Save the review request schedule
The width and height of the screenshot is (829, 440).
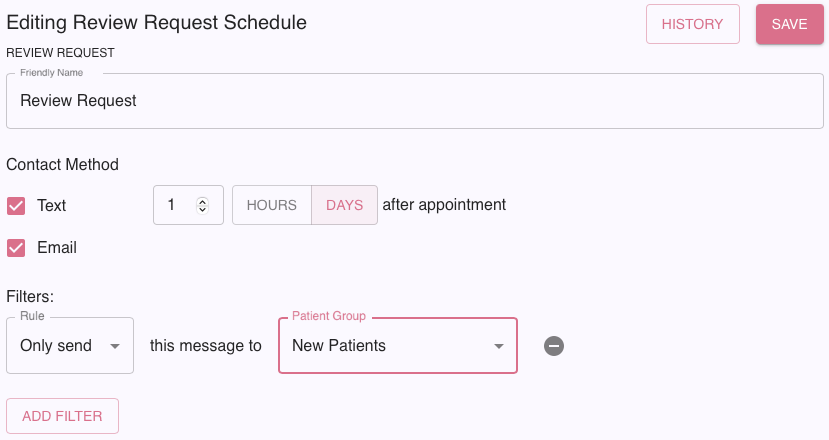click(789, 24)
